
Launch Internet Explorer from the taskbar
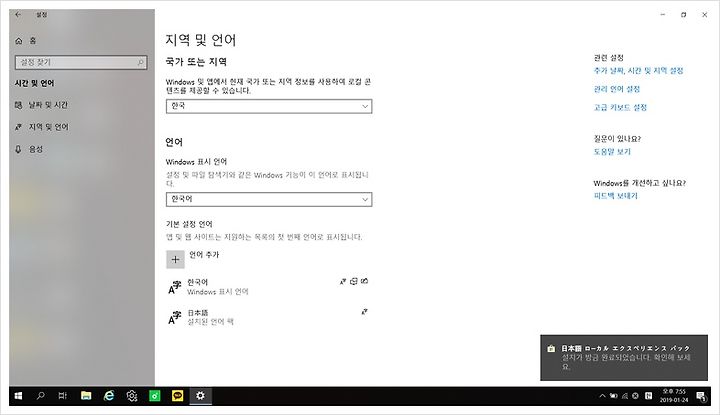click(109, 396)
